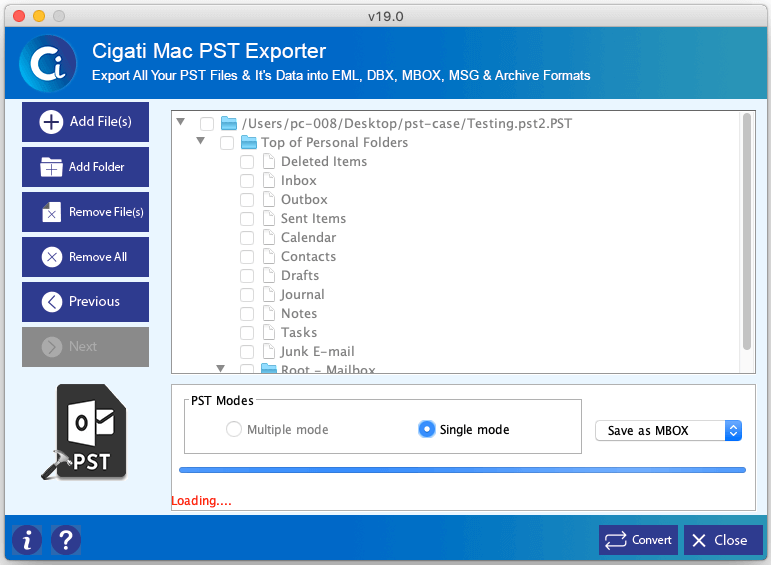Start conversion with the Convert button

638,540
